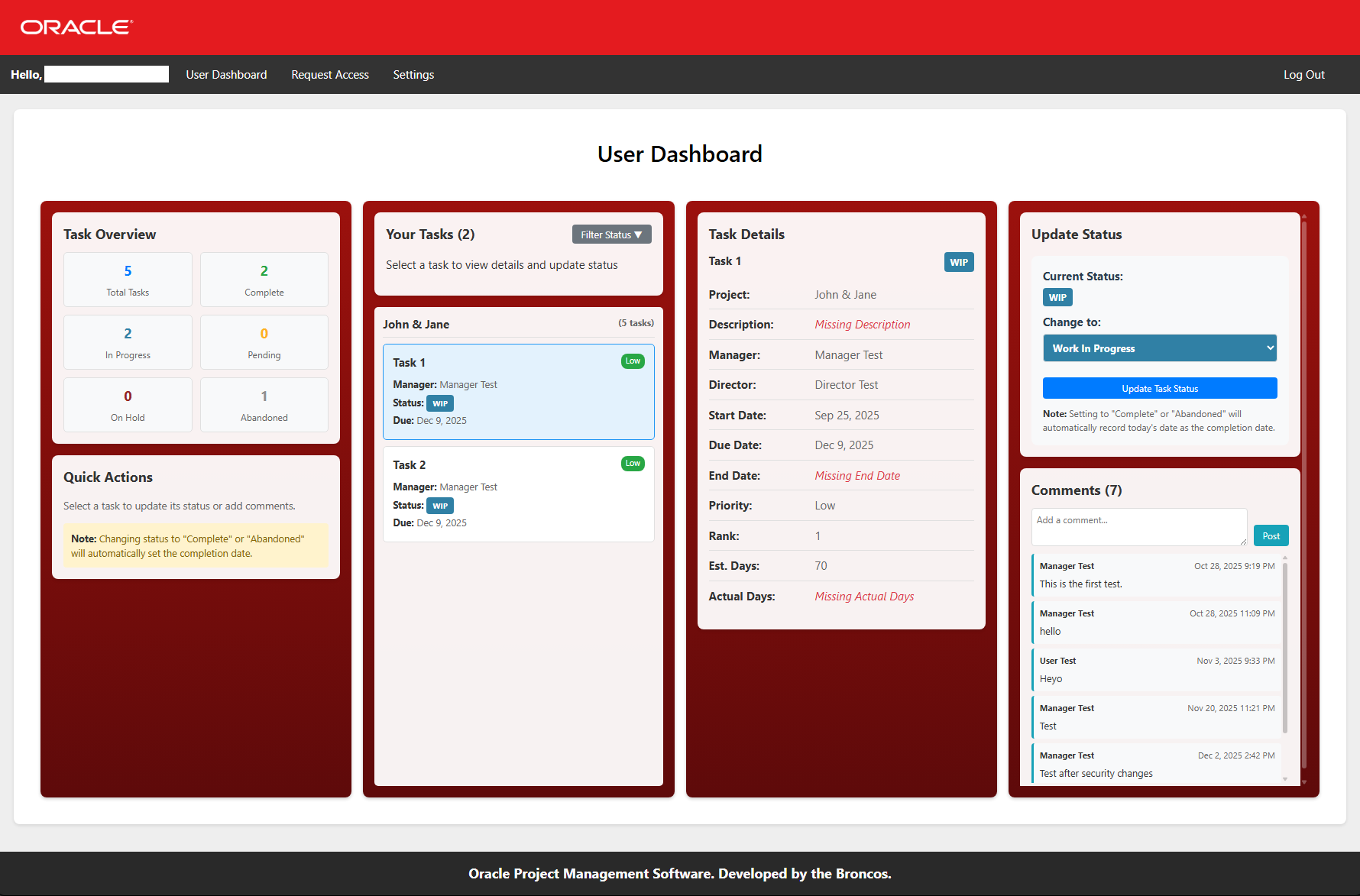Click Log Out in the navigation bar
Image resolution: width=1360 pixels, height=896 pixels.
pos(1303,74)
